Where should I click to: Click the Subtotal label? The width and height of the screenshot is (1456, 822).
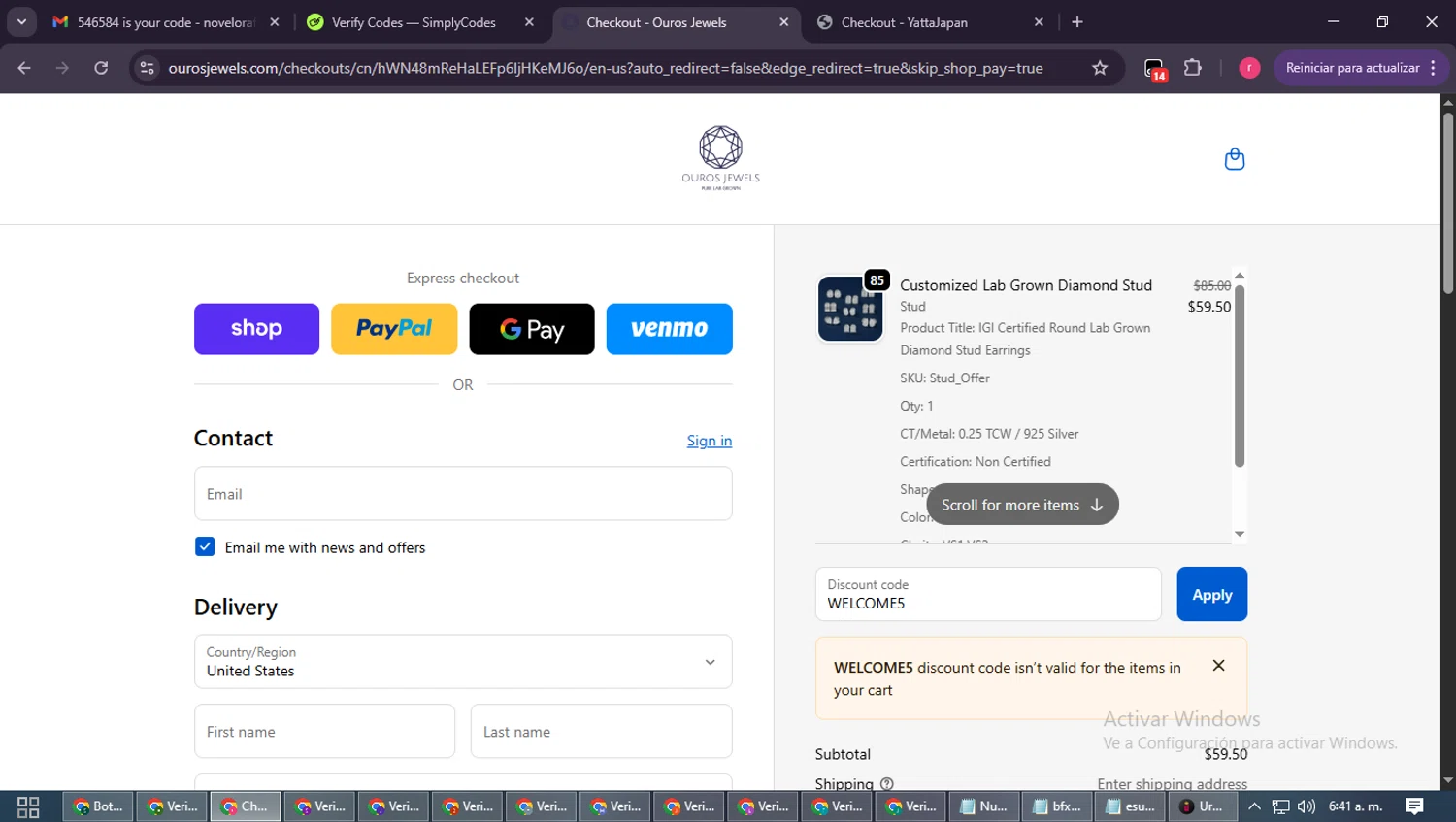click(x=843, y=754)
